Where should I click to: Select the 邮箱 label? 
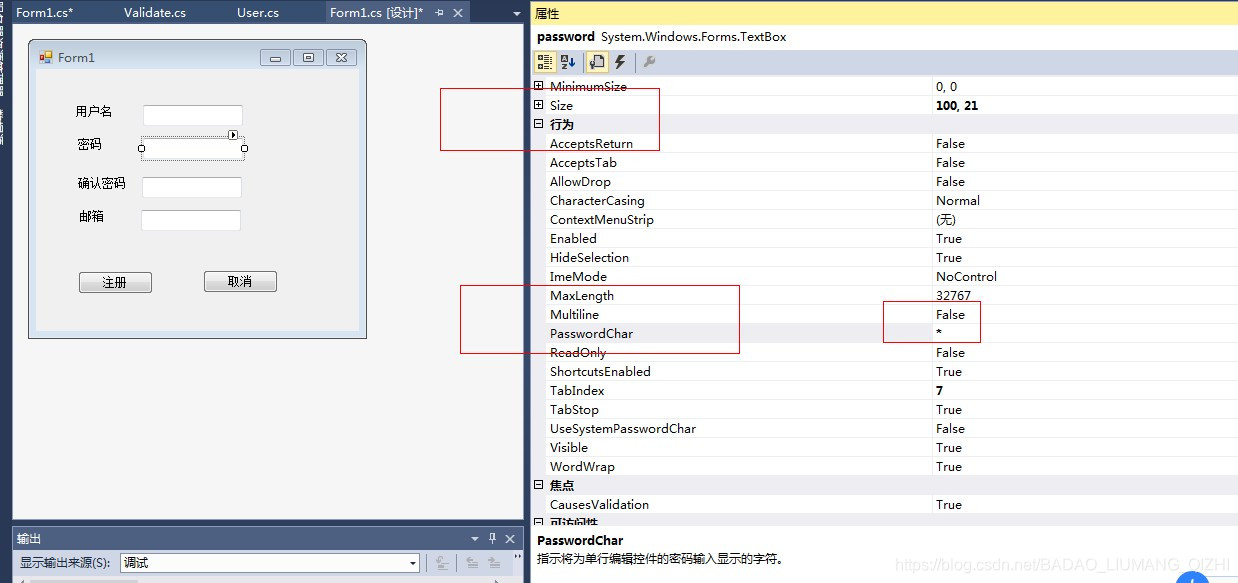click(x=92, y=216)
